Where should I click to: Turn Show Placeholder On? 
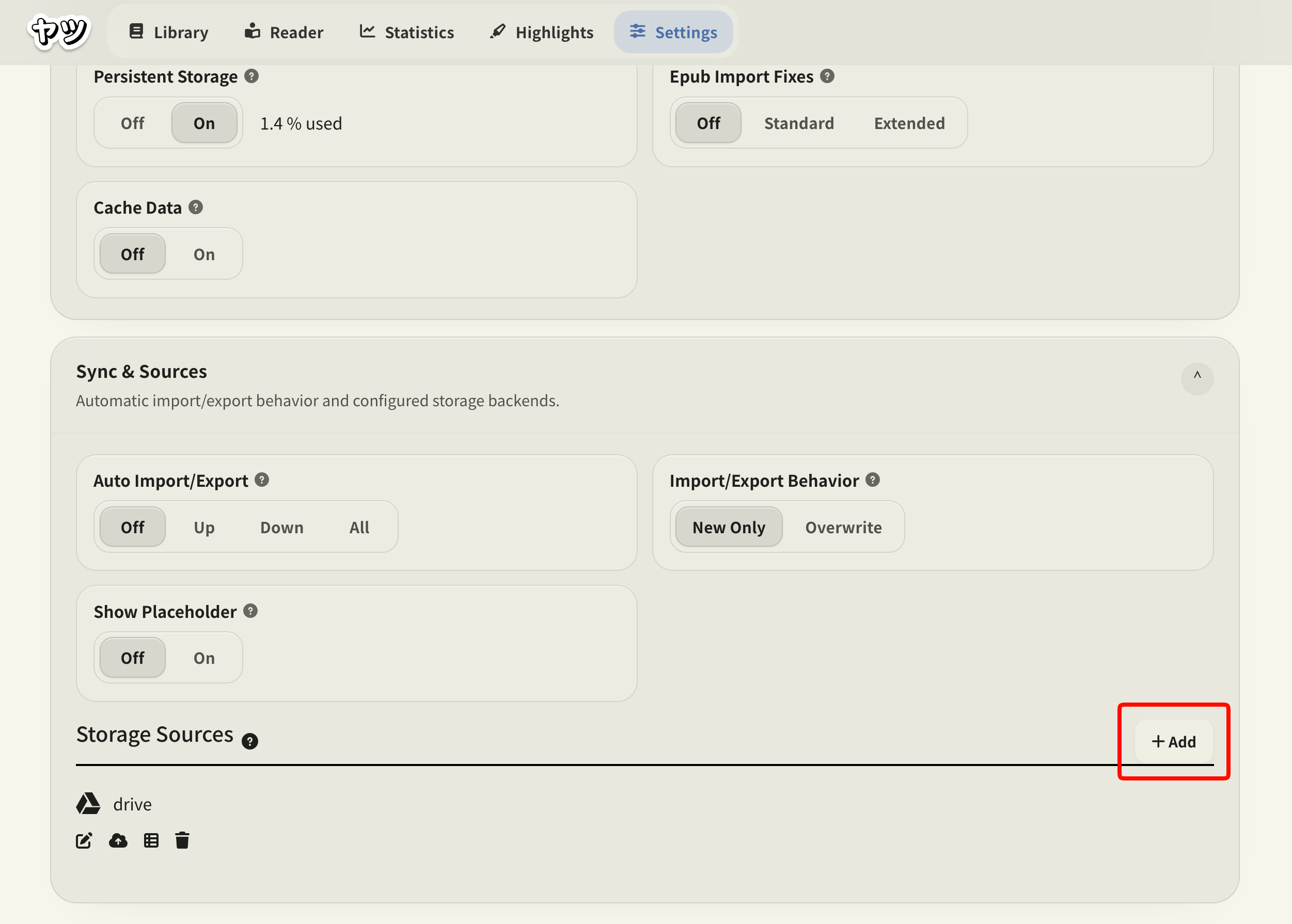pyautogui.click(x=204, y=658)
